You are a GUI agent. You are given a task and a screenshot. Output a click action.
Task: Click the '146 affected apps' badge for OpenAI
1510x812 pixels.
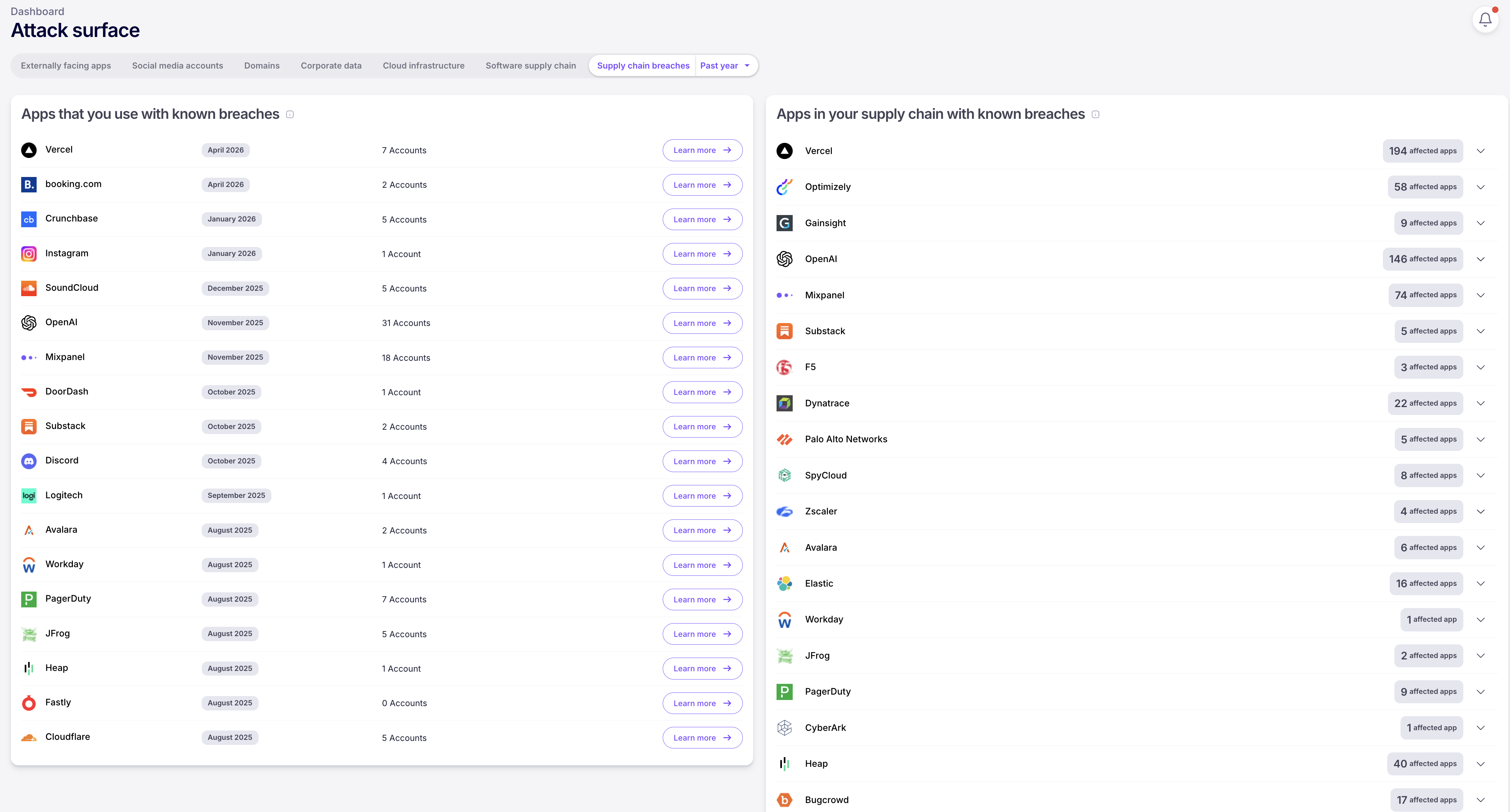pos(1423,259)
